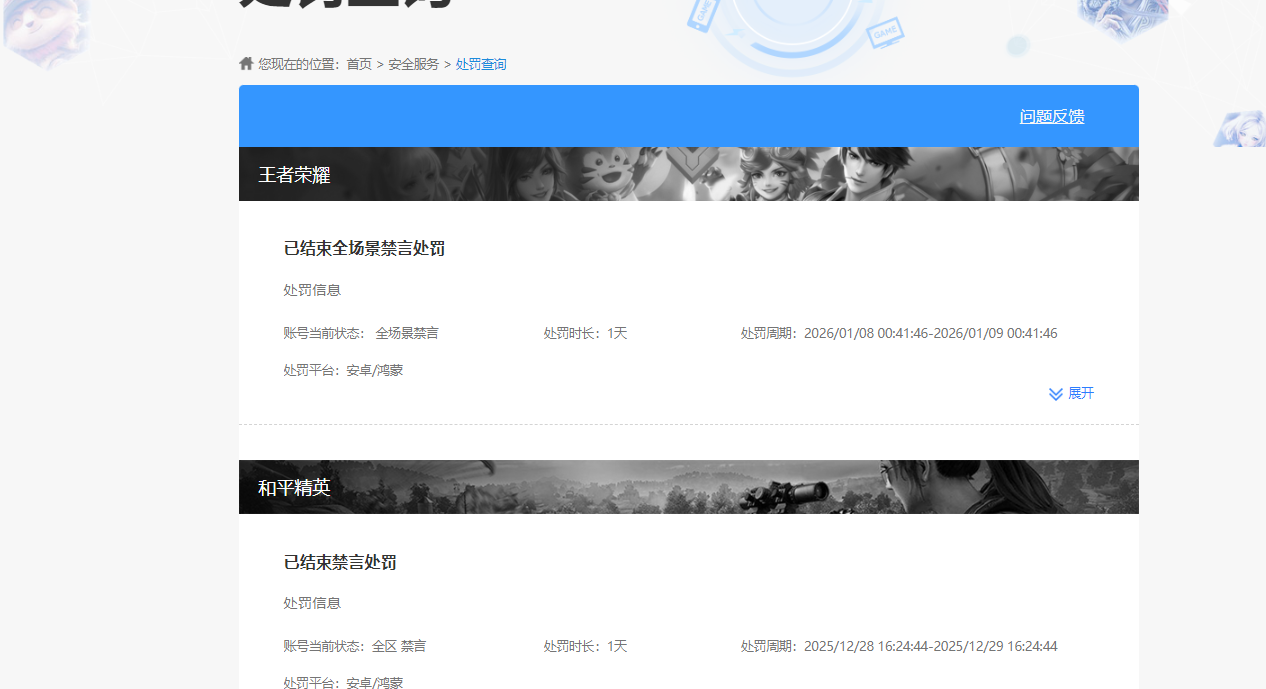Click the 已结束全场景禁言处罚 title
The height and width of the screenshot is (689, 1266).
click(x=364, y=248)
